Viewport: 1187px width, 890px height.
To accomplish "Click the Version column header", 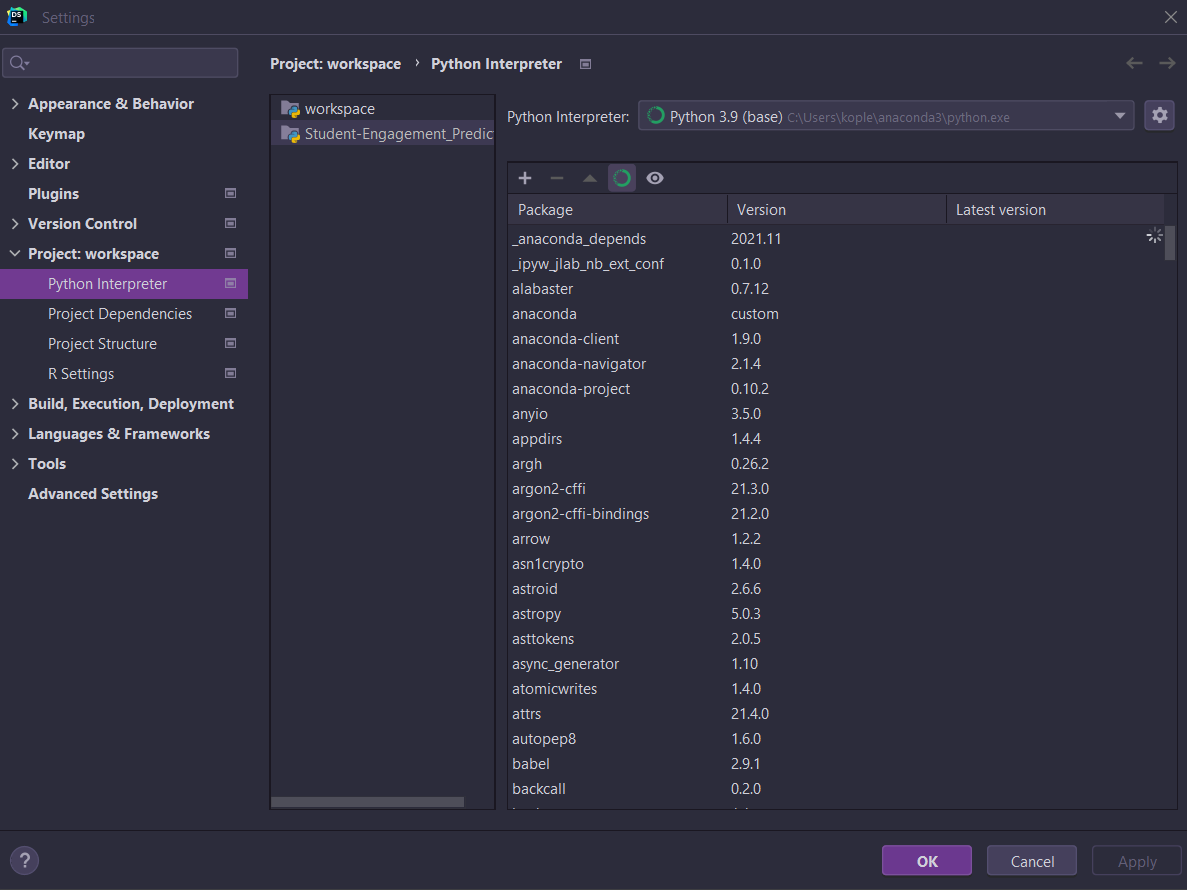I will tap(837, 210).
